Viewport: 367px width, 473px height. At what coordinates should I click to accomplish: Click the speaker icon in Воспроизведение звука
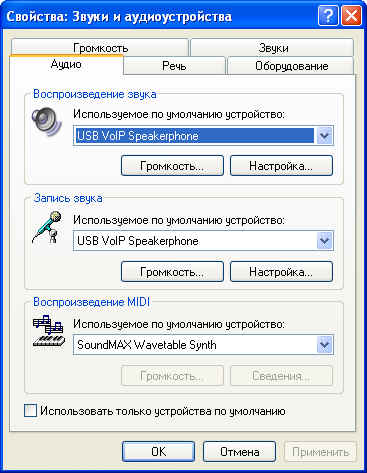47,122
